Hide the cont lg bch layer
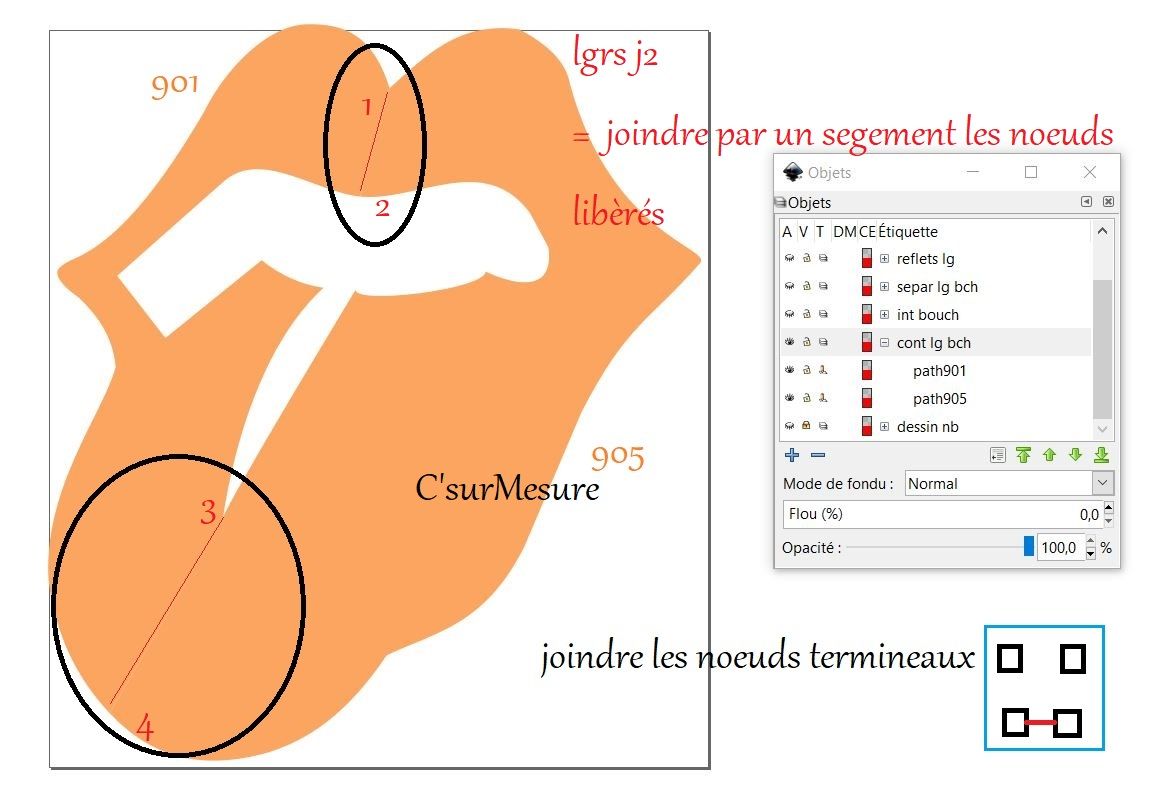 (790, 342)
